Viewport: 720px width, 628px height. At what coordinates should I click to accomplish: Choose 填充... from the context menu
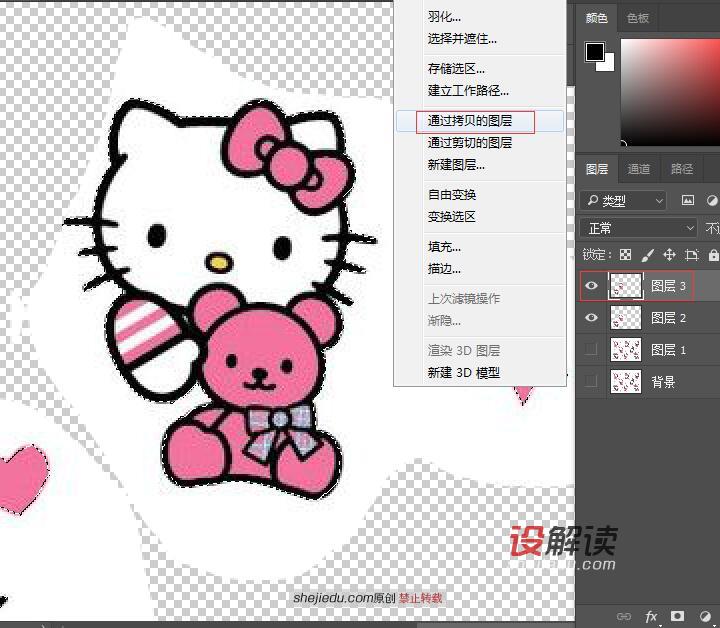point(444,247)
